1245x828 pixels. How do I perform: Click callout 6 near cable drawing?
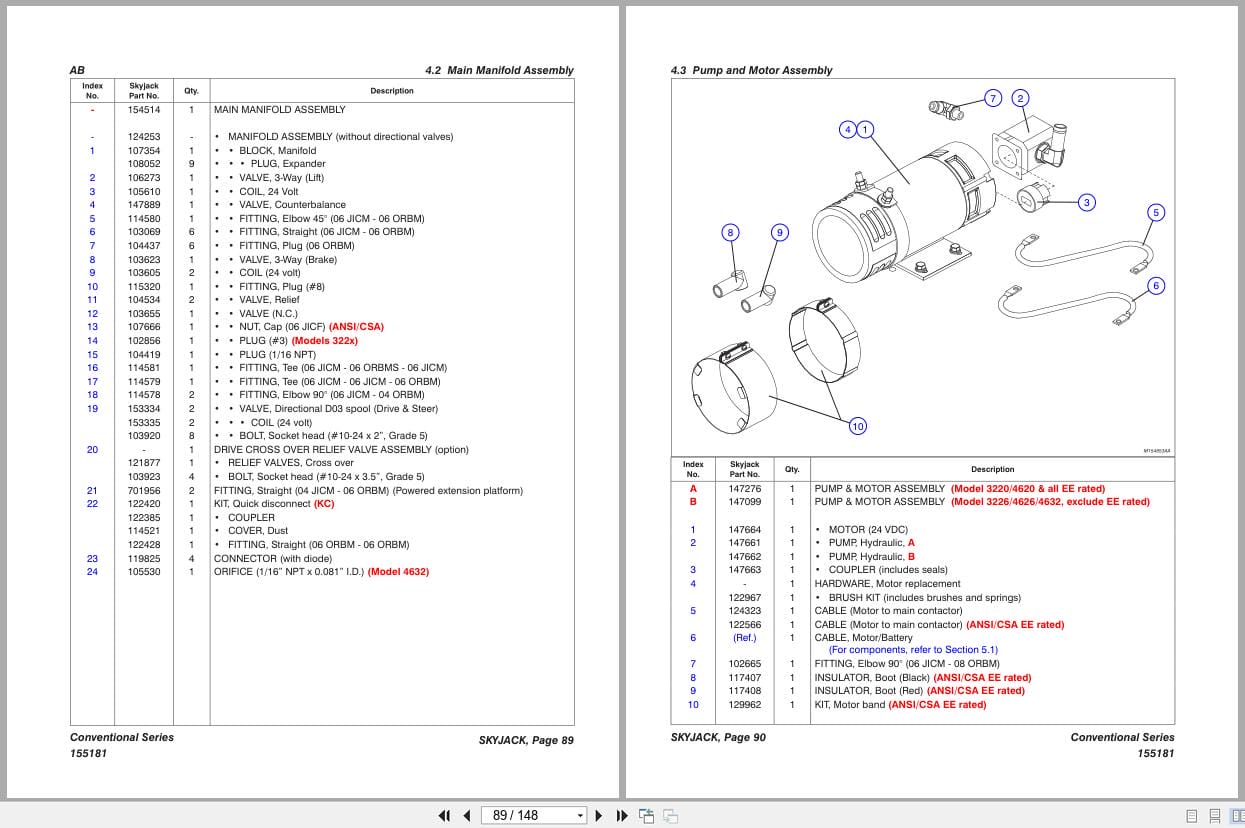click(1156, 285)
